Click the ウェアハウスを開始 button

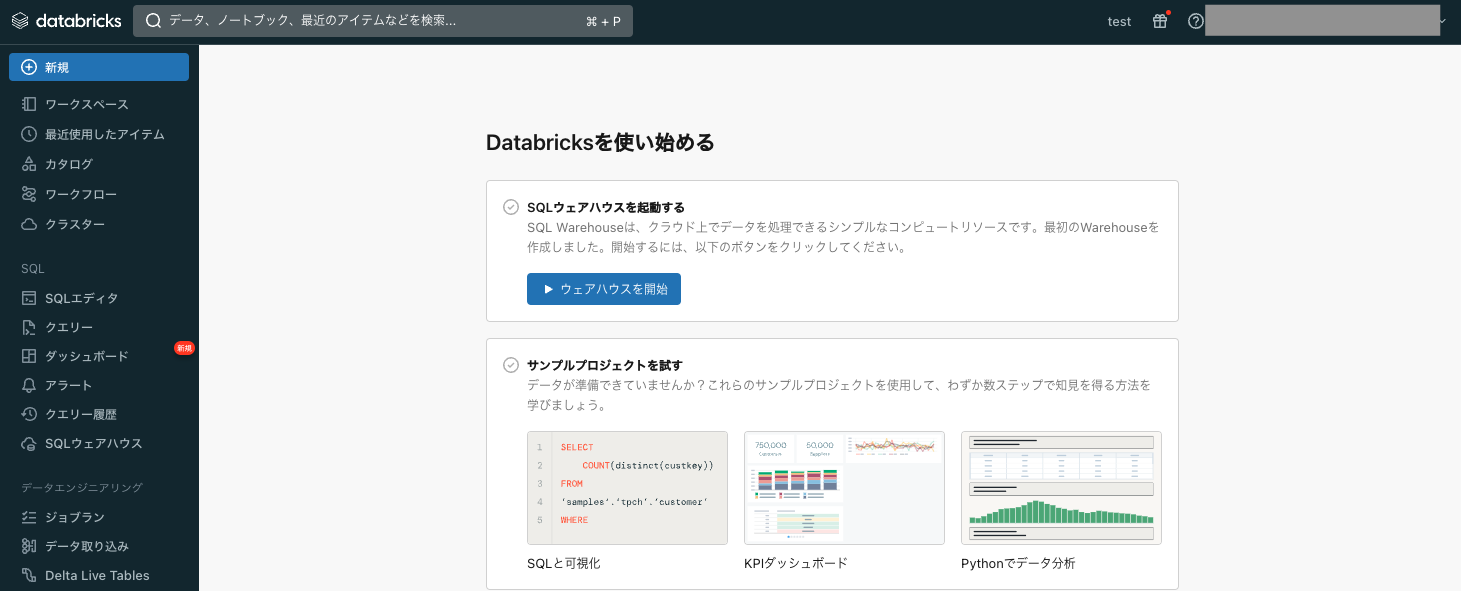[604, 288]
